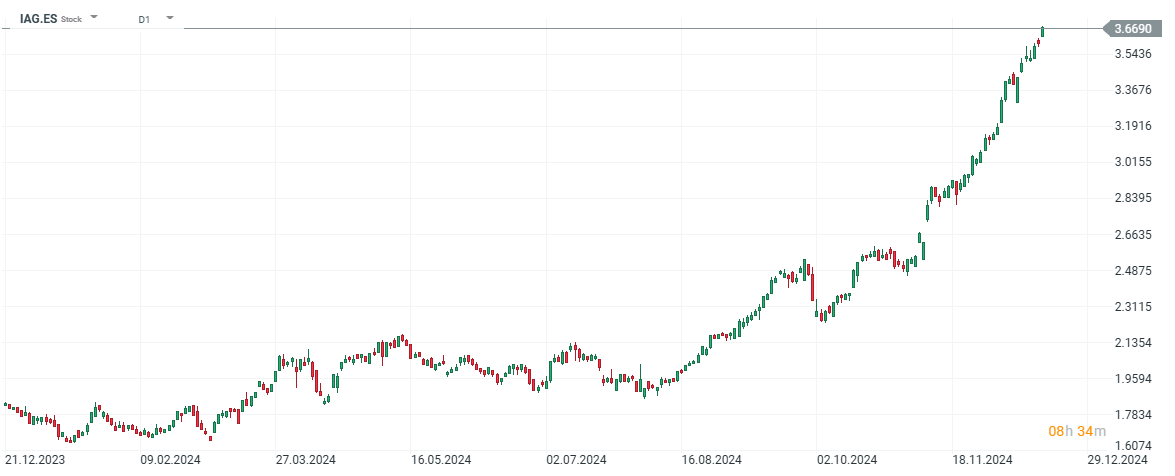Click the 27.03.2024 time axis label
This screenshot has width=1175, height=476.
(x=305, y=459)
